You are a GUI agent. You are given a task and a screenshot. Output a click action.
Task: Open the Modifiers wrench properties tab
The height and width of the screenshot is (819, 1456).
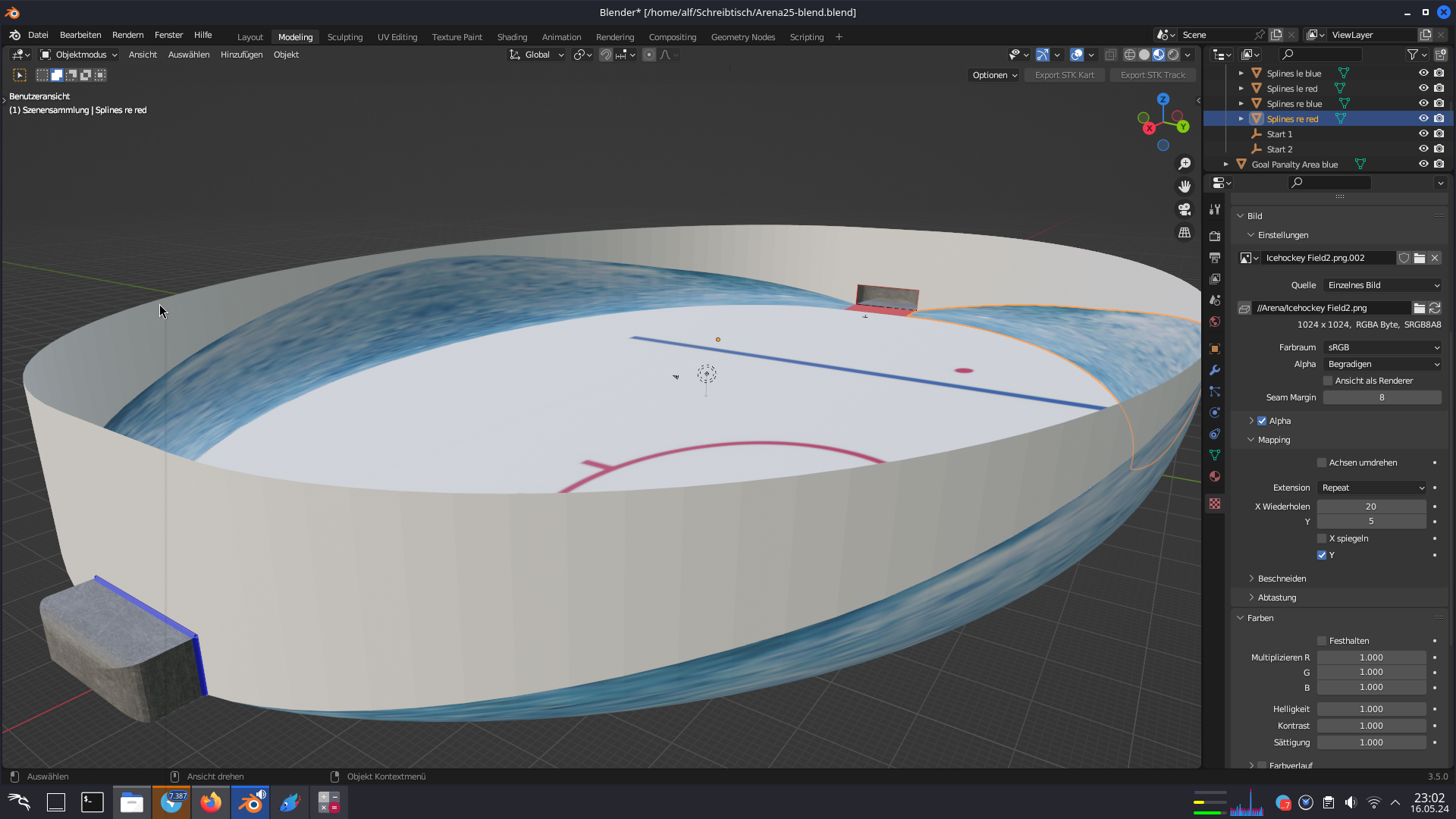(x=1215, y=370)
